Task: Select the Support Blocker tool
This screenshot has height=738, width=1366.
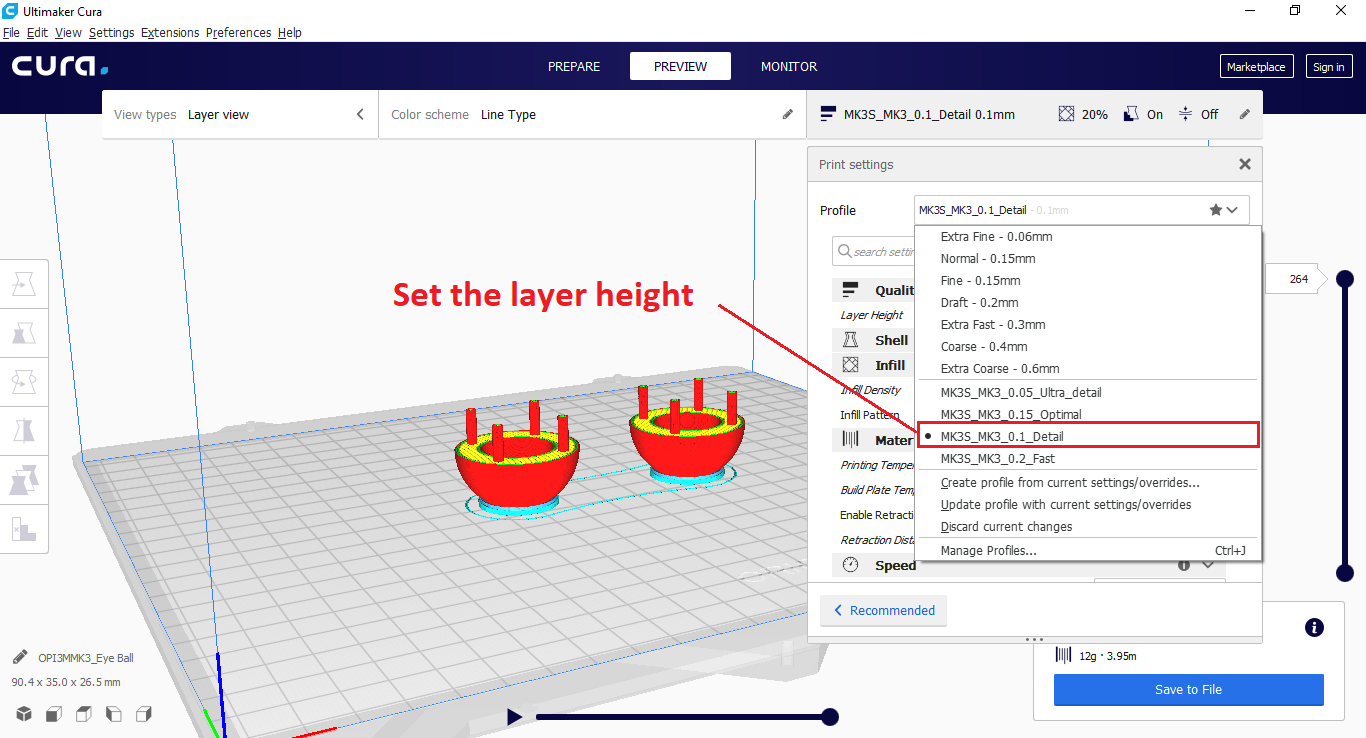Action: click(x=24, y=527)
